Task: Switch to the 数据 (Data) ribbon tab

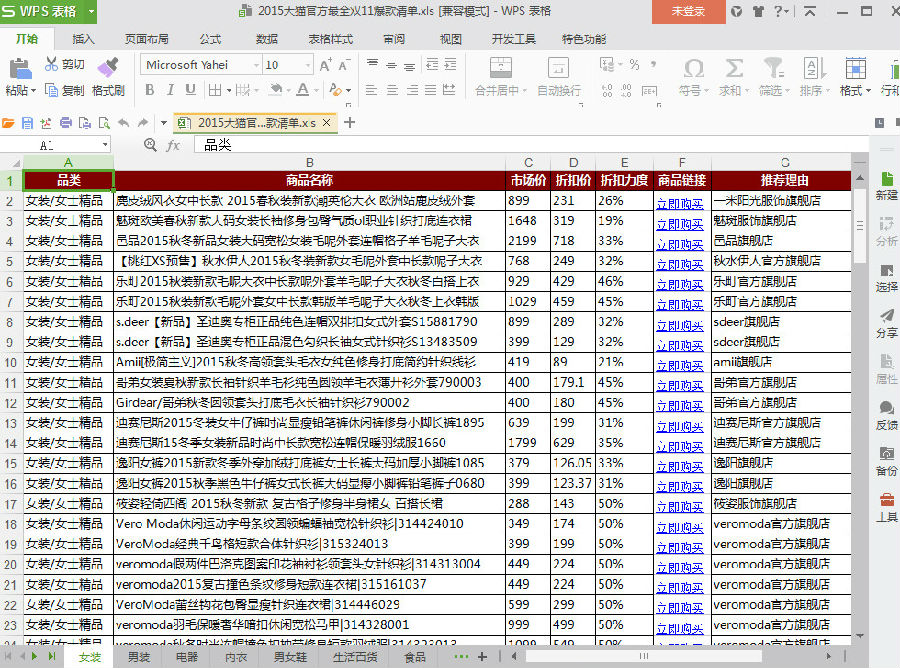Action: click(267, 39)
